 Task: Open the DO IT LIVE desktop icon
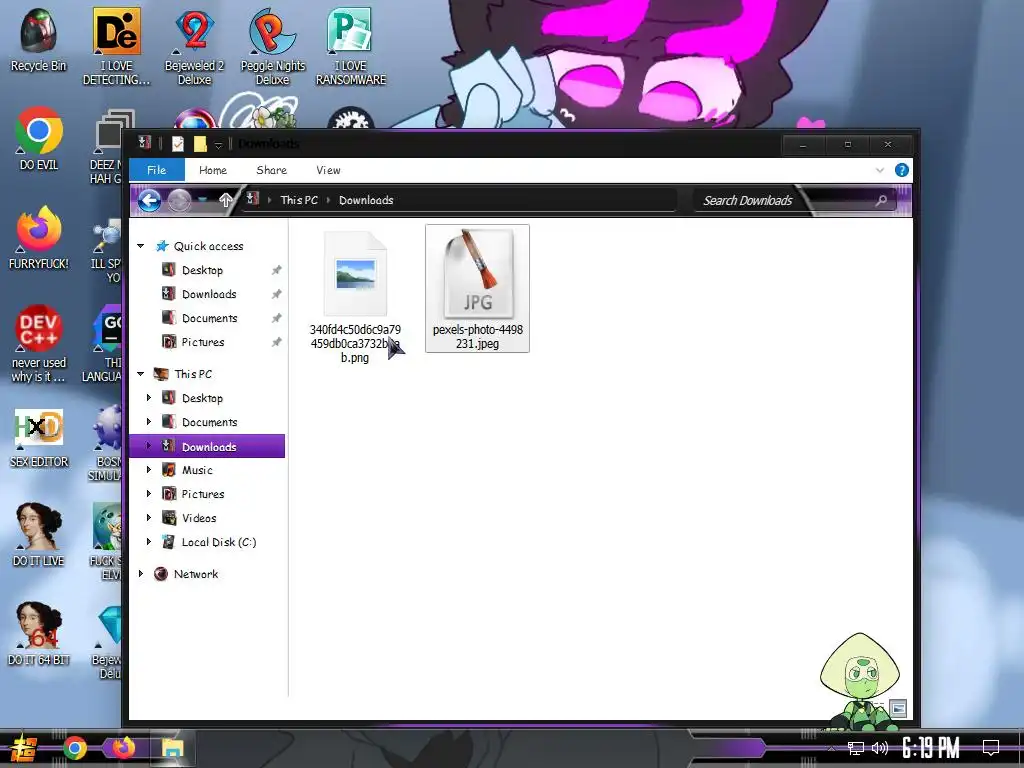[39, 534]
